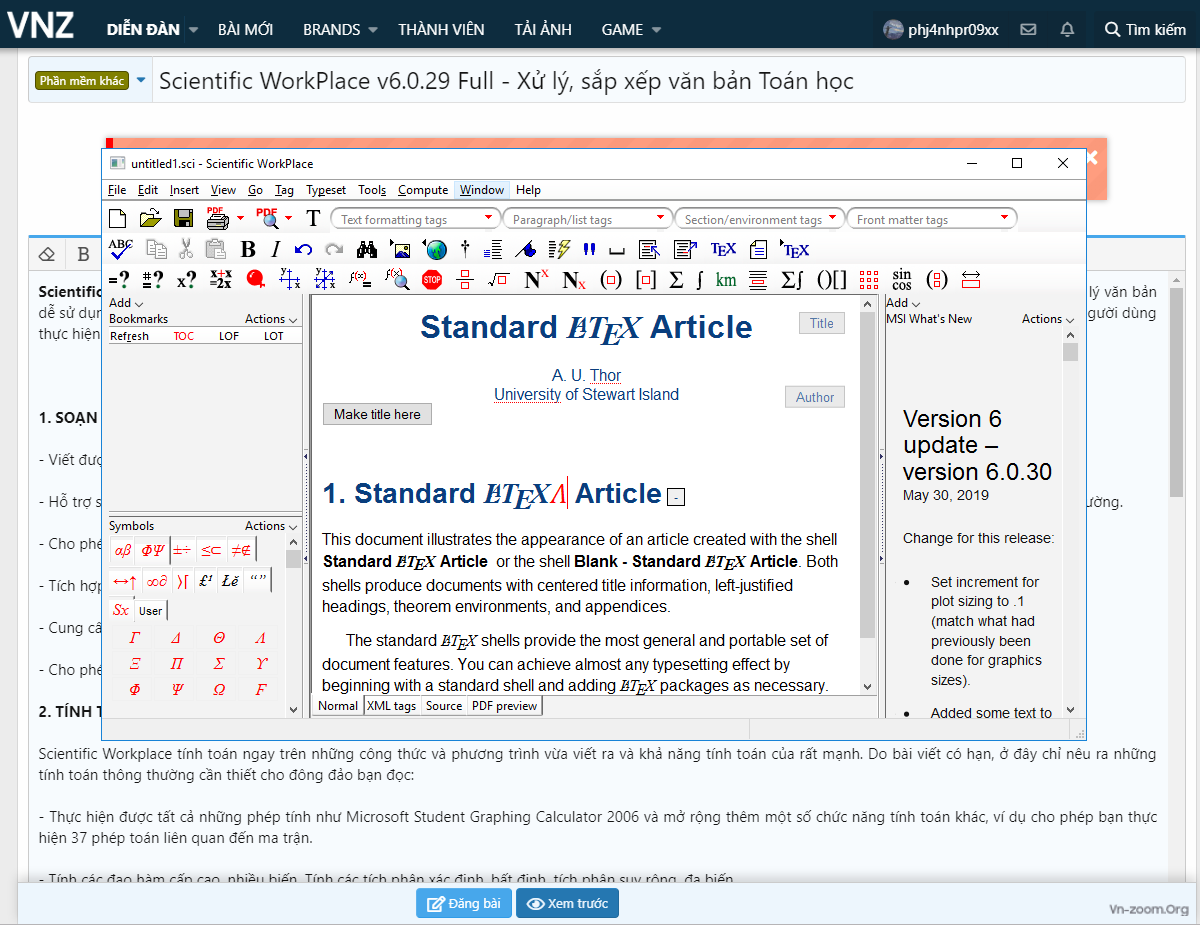
Task: Save the document with the floppy disk icon
Action: [184, 218]
